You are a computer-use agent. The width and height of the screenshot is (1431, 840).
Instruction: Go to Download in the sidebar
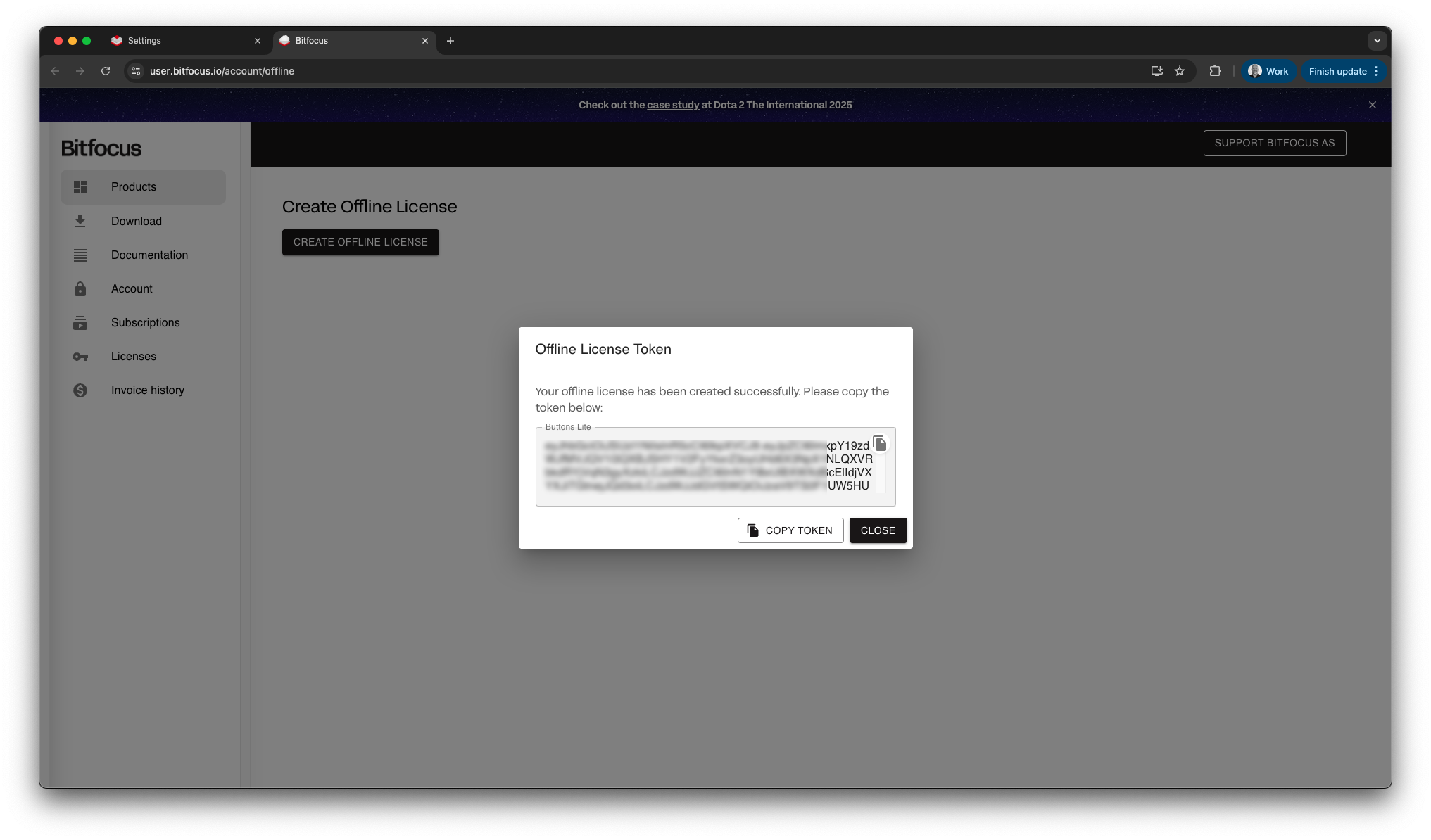click(x=143, y=222)
